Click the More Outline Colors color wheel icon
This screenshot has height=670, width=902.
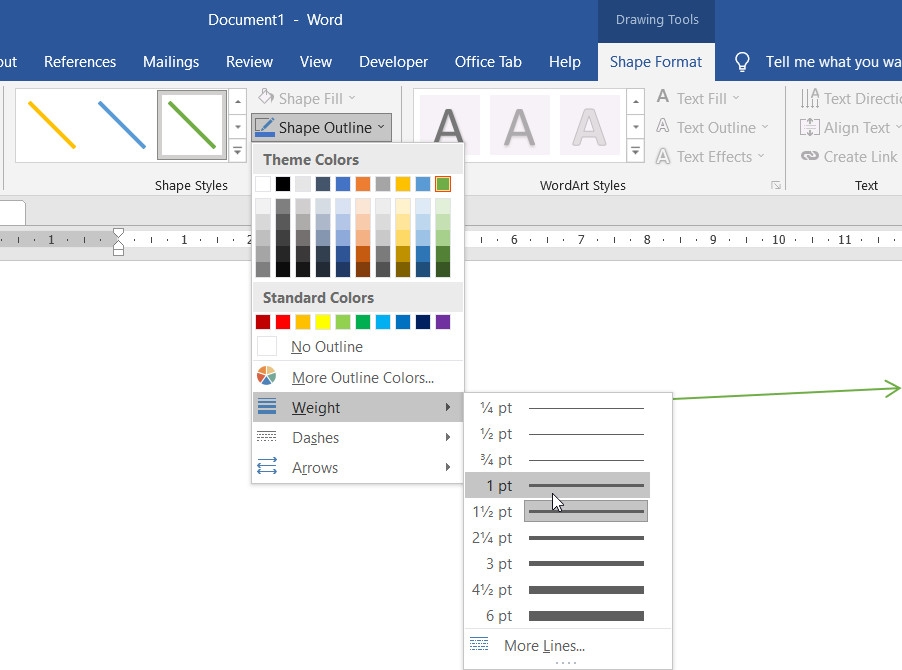click(266, 376)
